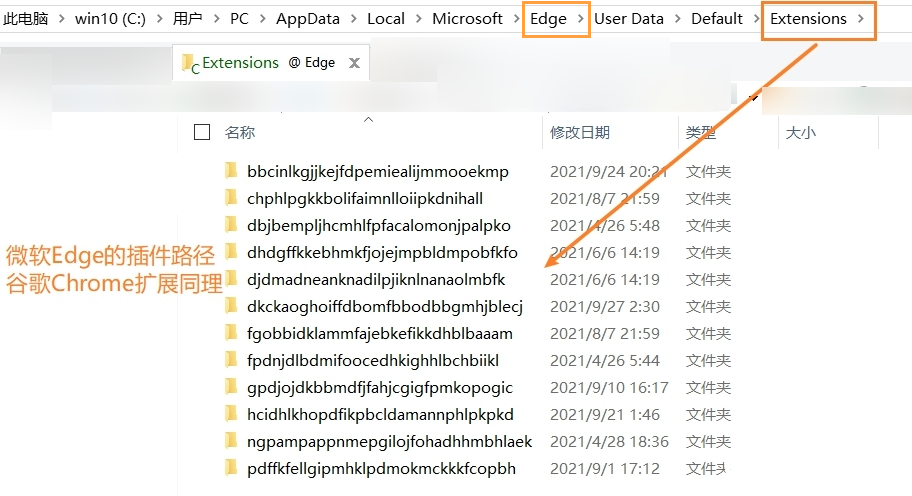Expand the chevron after PC breadcrumb
912x496 pixels.
tap(262, 19)
